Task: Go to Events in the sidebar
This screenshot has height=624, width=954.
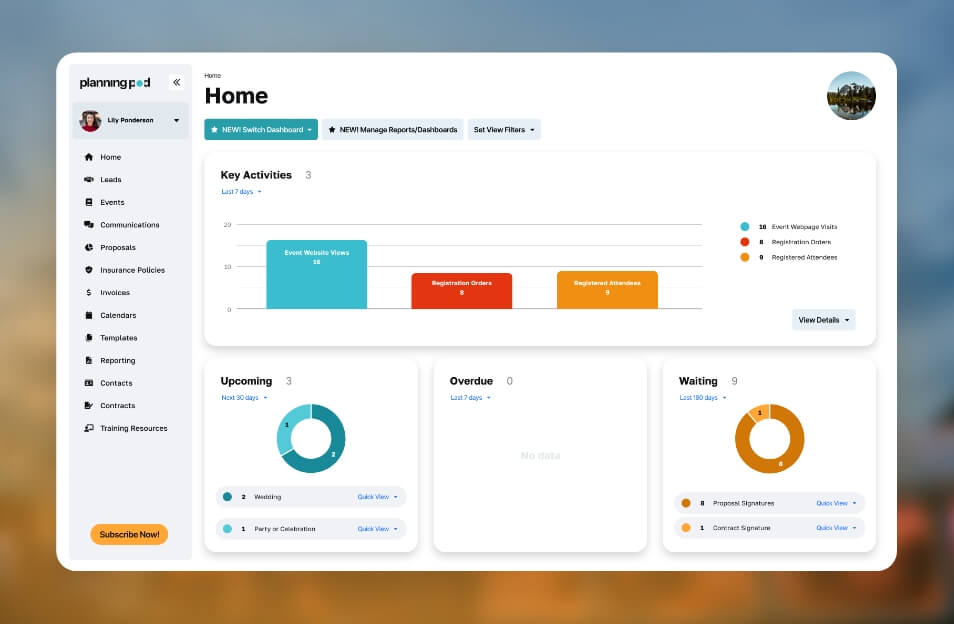Action: coord(113,202)
